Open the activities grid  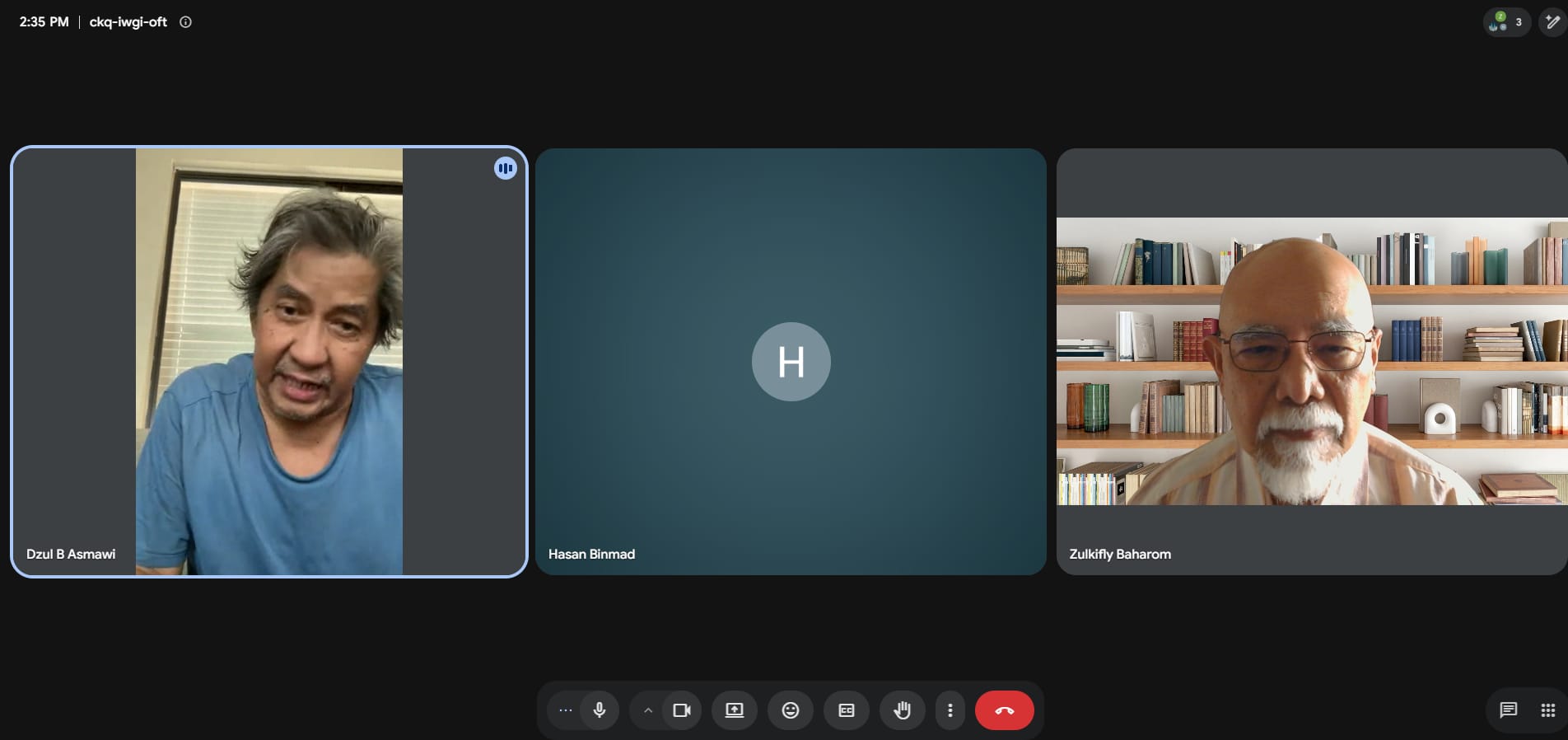tap(1548, 710)
